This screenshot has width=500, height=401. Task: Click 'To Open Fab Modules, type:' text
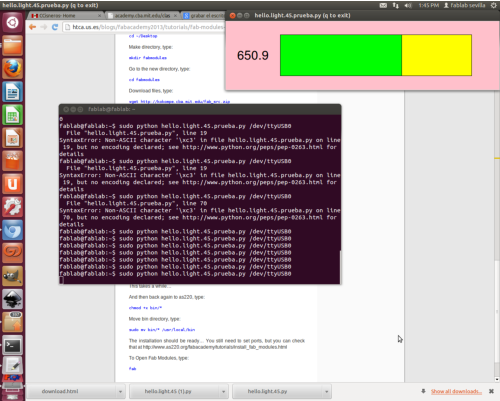click(159, 358)
